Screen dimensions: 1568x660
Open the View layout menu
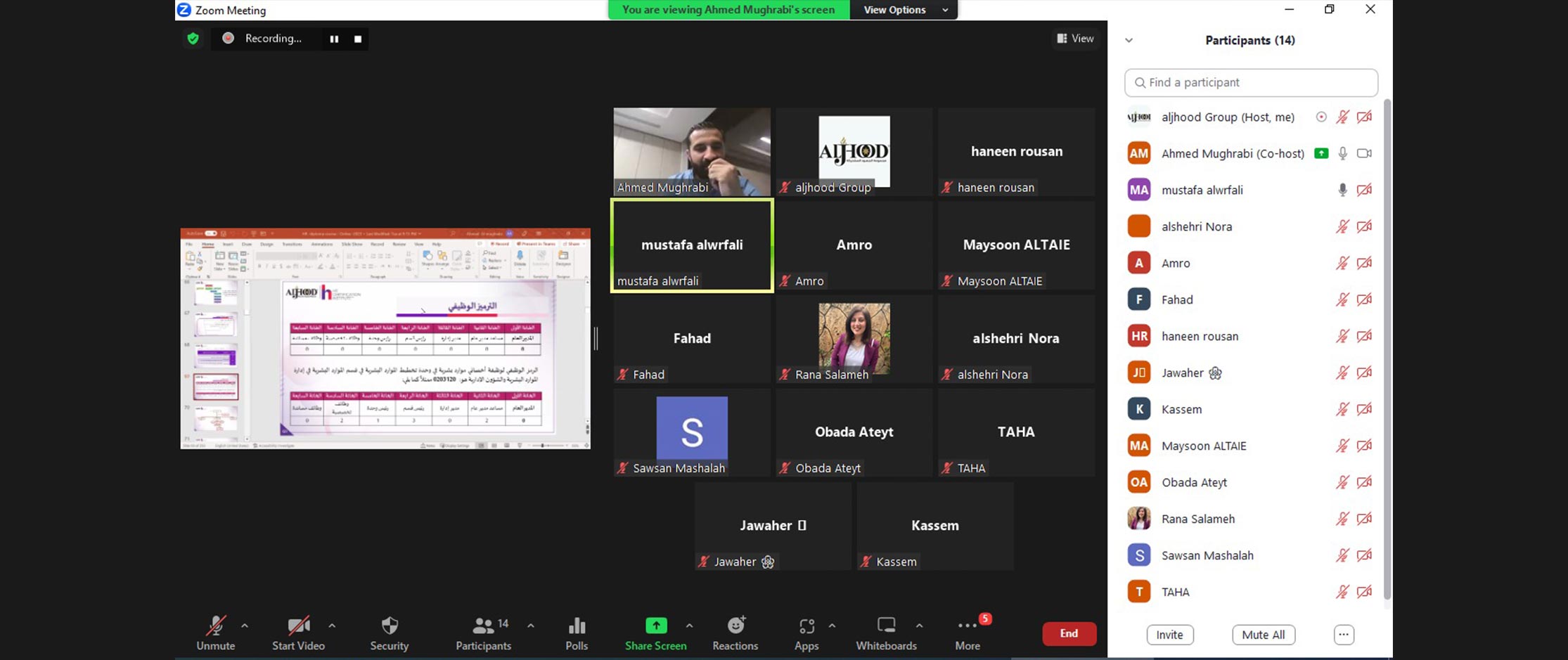[1075, 39]
